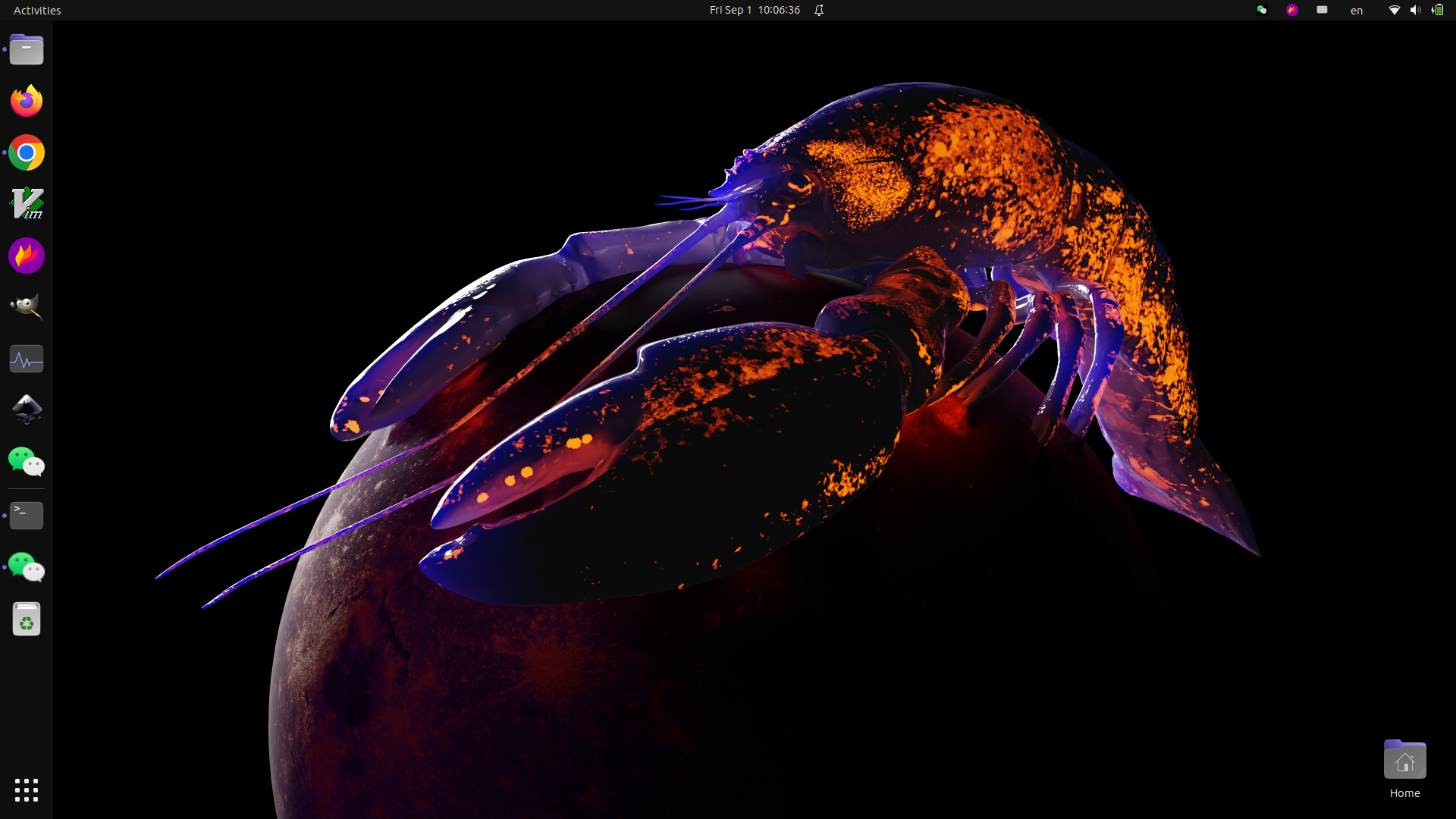1456x819 pixels.
Task: Open Flameshot from the dock
Action: [27, 256]
